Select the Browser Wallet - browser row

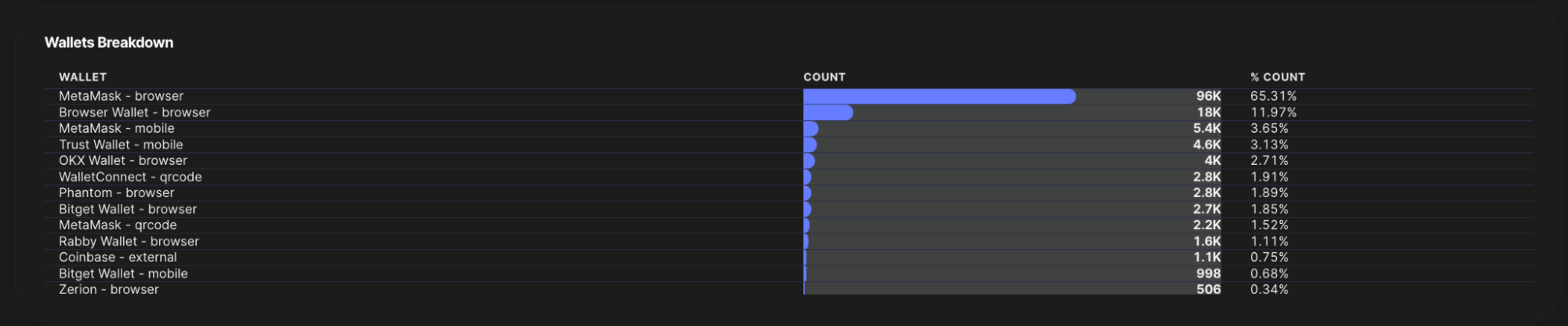(788, 112)
